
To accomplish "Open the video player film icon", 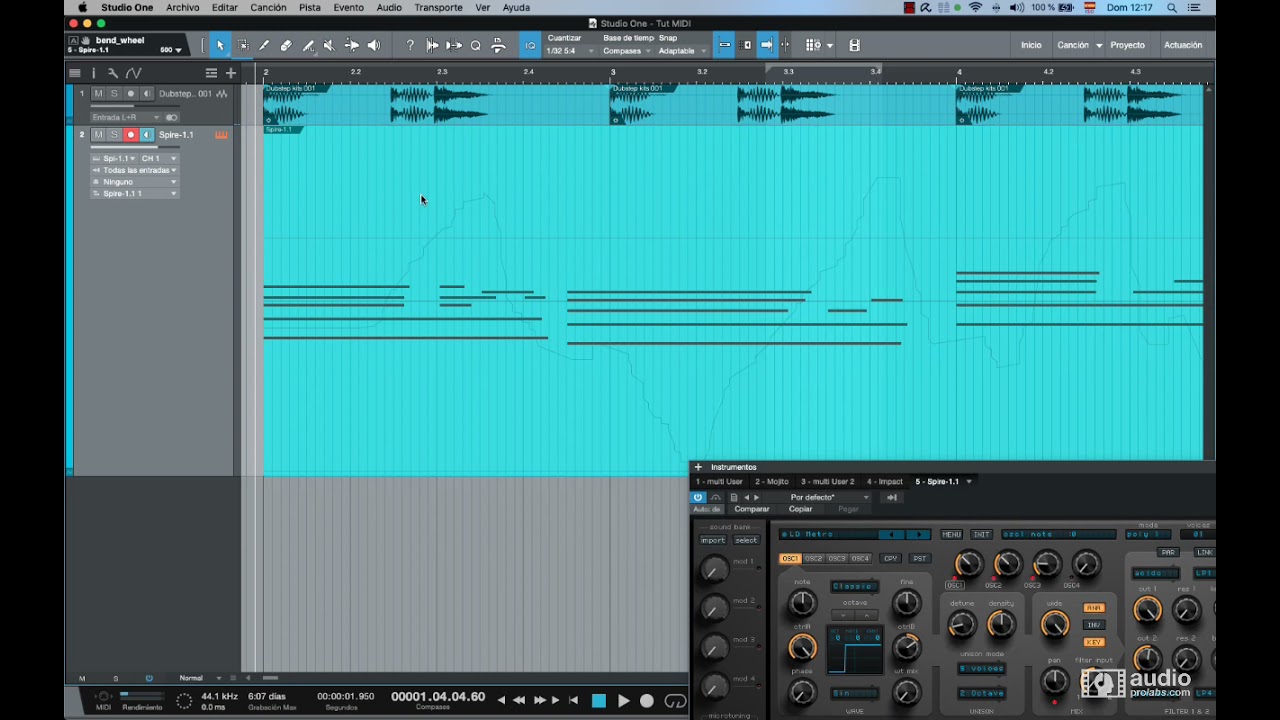I will tap(854, 45).
